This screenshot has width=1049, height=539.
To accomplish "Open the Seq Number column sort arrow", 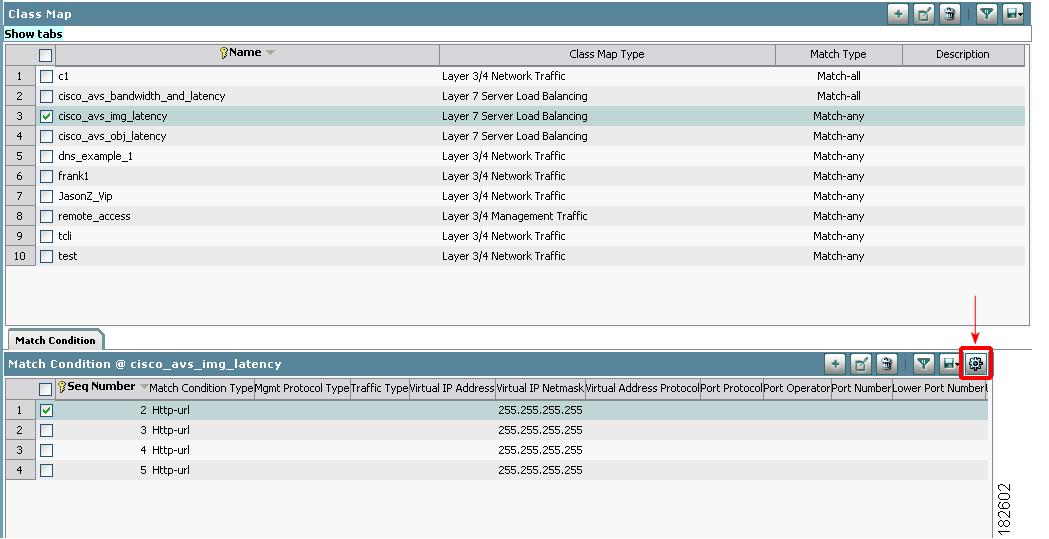I will coord(144,387).
